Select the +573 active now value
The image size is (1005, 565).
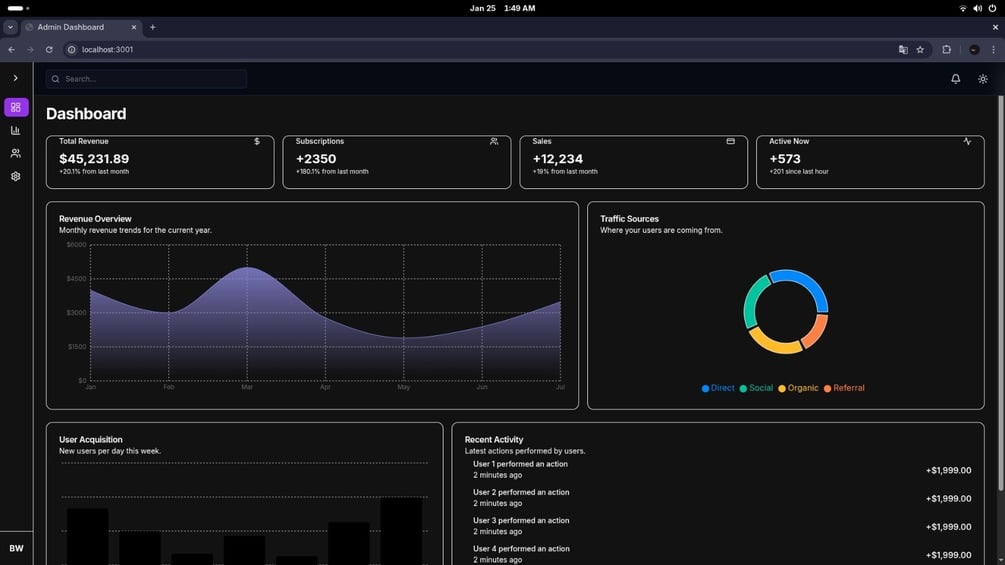[x=785, y=158]
